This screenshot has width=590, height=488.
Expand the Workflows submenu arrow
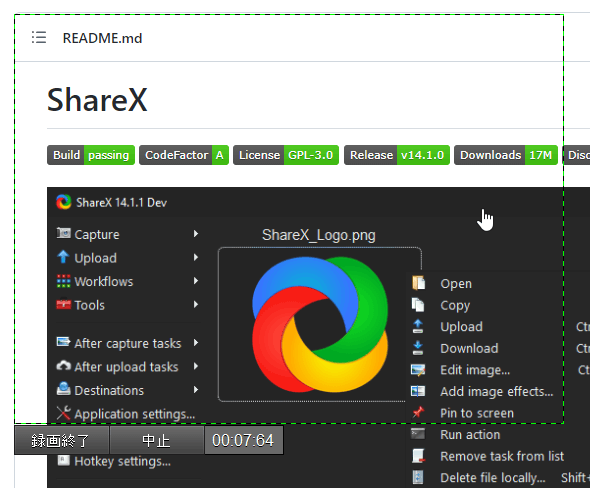196,281
